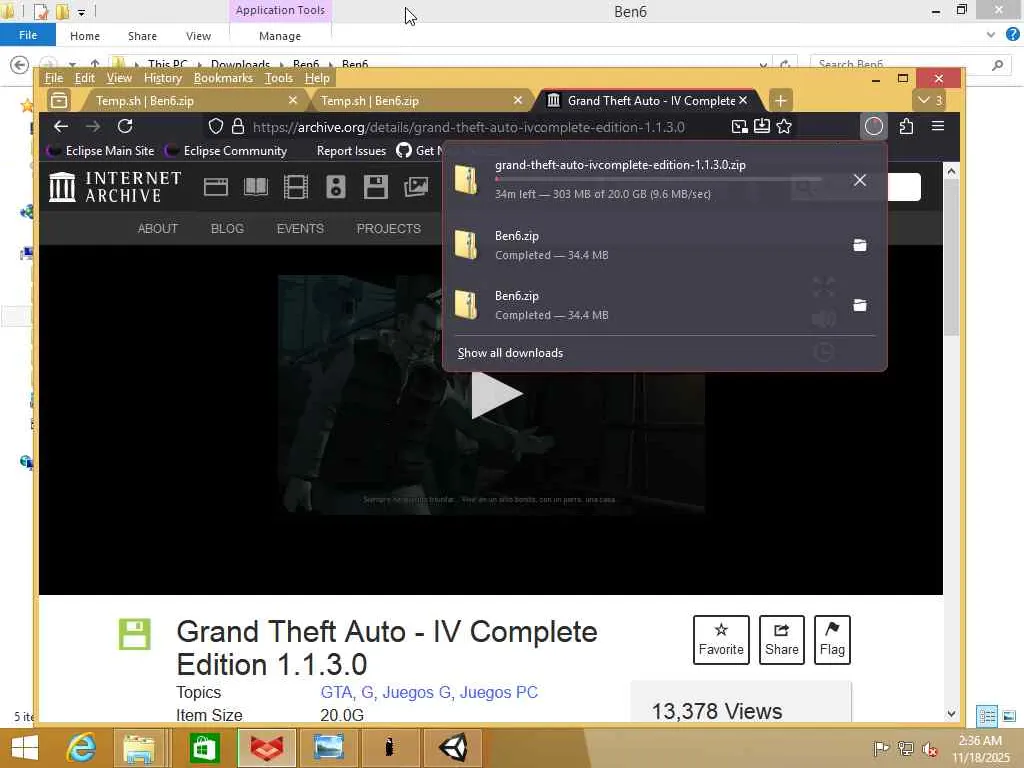This screenshot has width=1024, height=768.
Task: Click the Internet Archive logo
Action: pyautogui.click(x=116, y=187)
